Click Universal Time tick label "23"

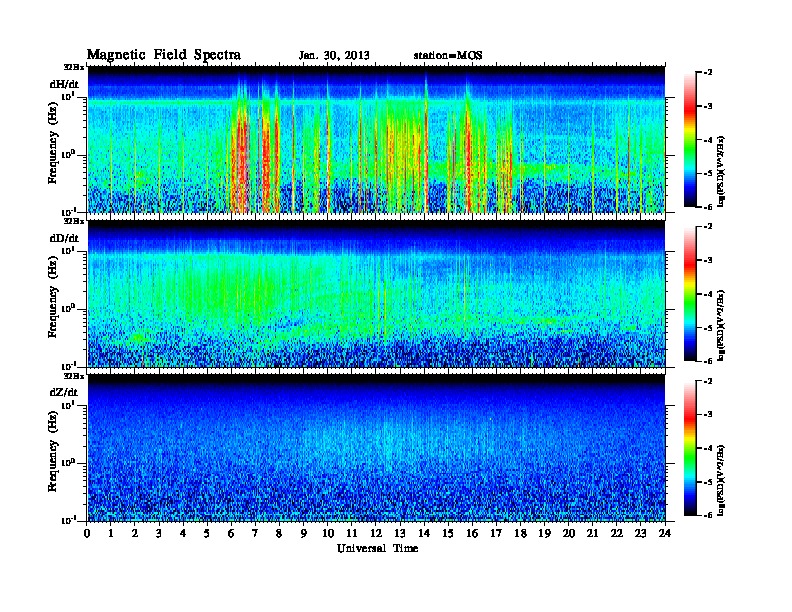[640, 534]
